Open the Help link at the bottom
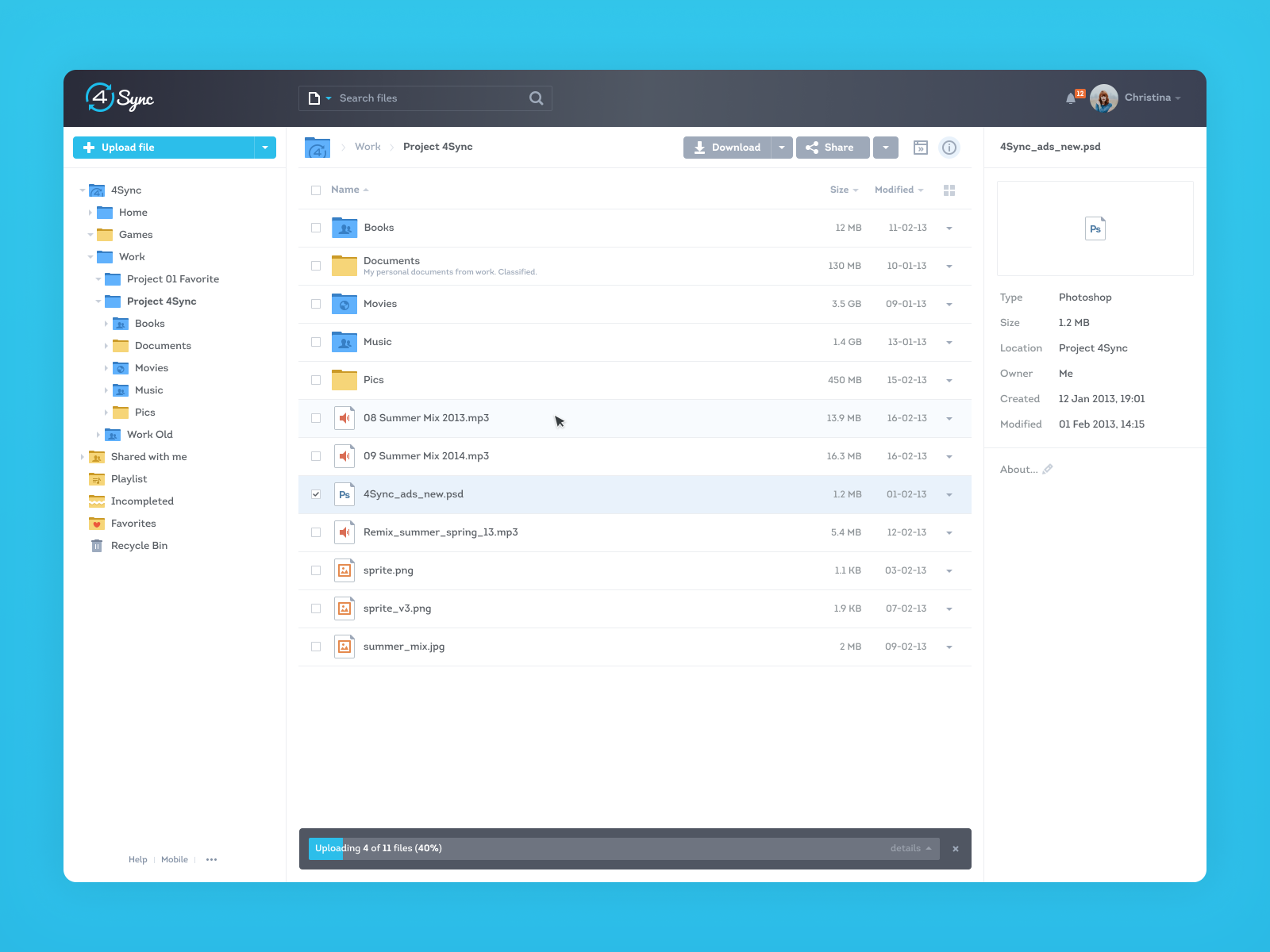 tap(137, 859)
